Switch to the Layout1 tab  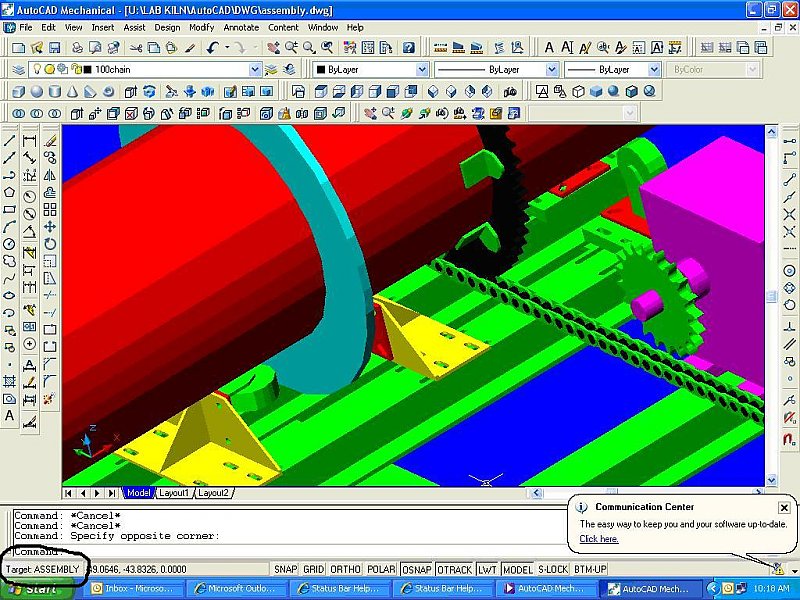[x=173, y=493]
